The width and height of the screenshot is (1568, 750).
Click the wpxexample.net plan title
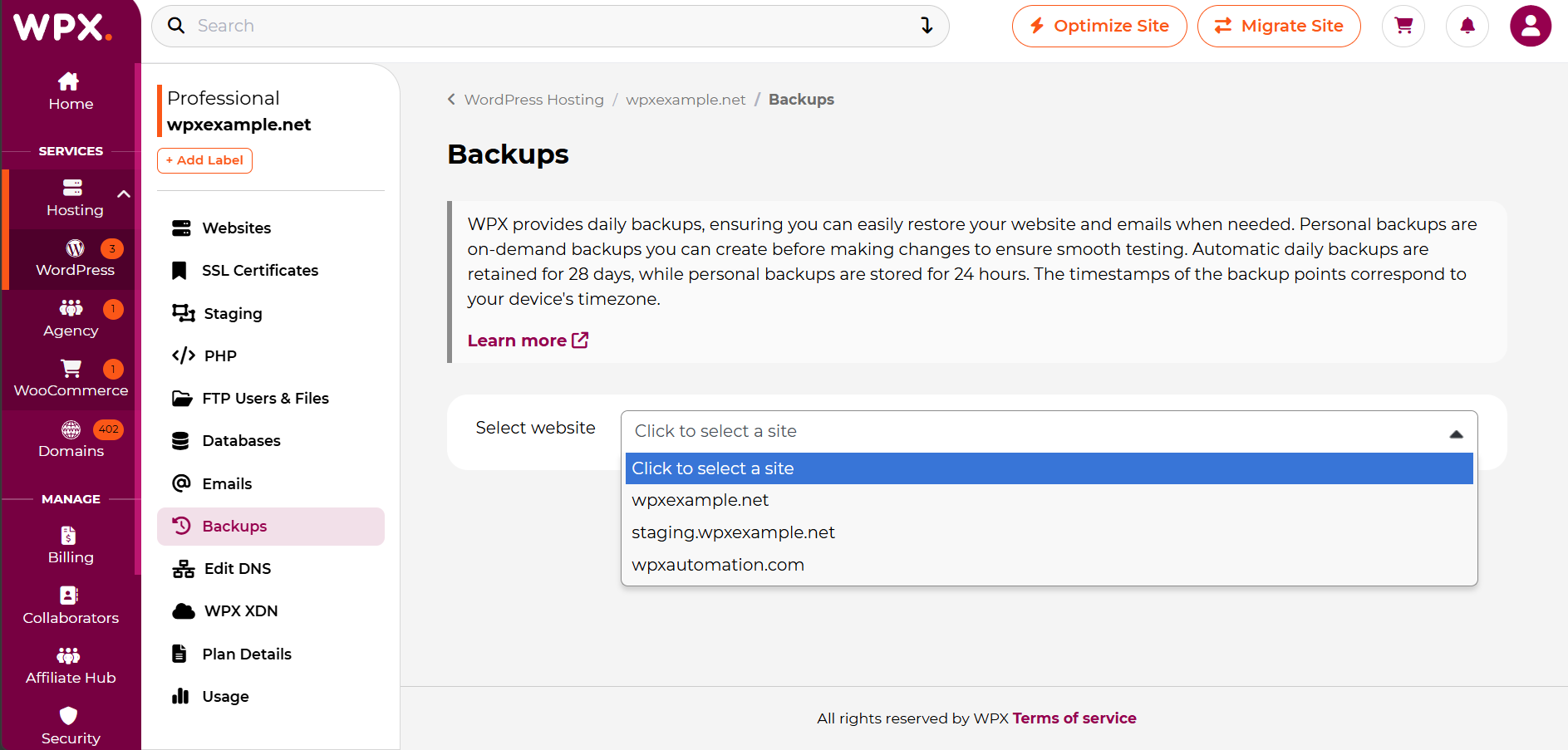[238, 125]
